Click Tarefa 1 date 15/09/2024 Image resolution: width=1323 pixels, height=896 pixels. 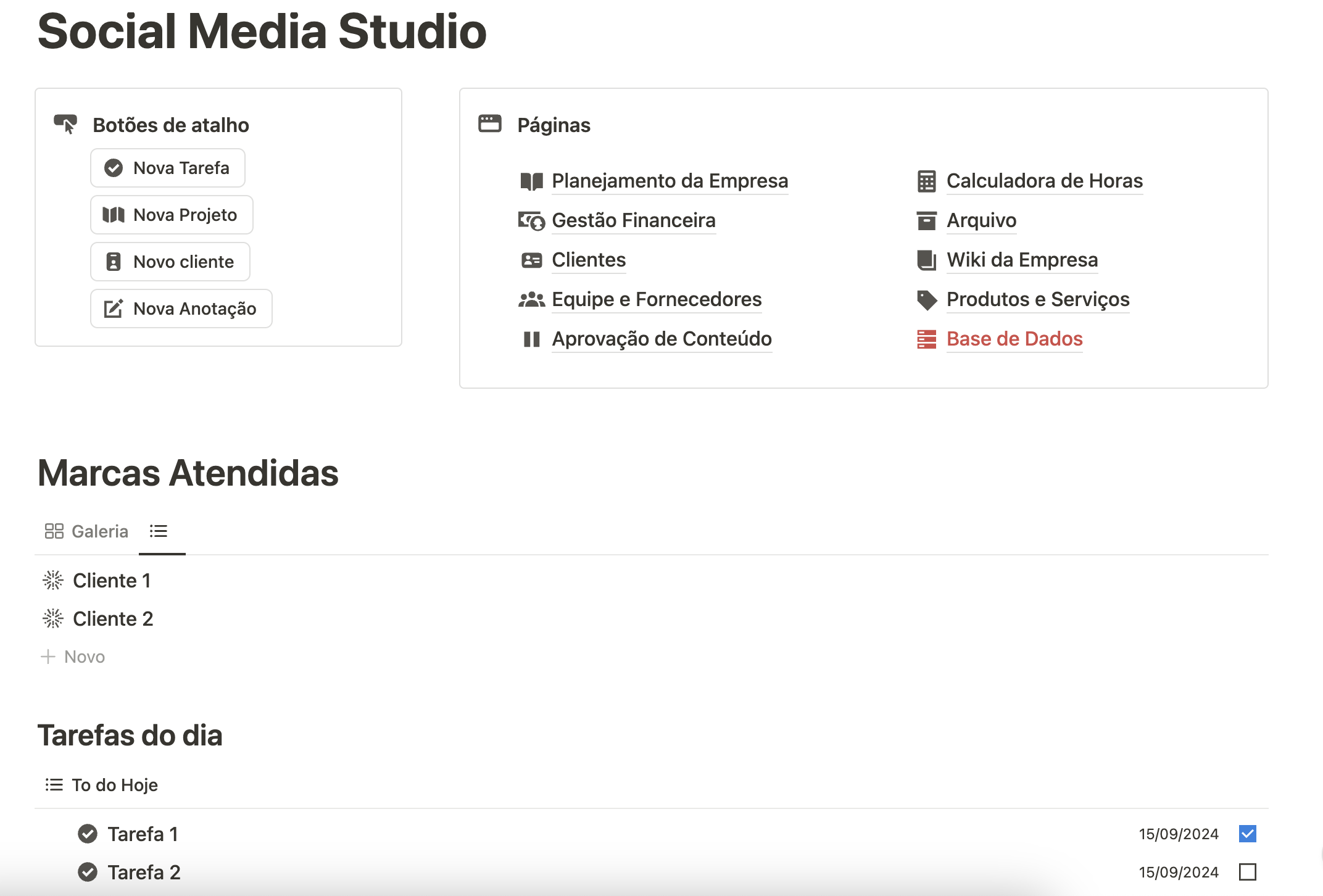(x=1179, y=834)
